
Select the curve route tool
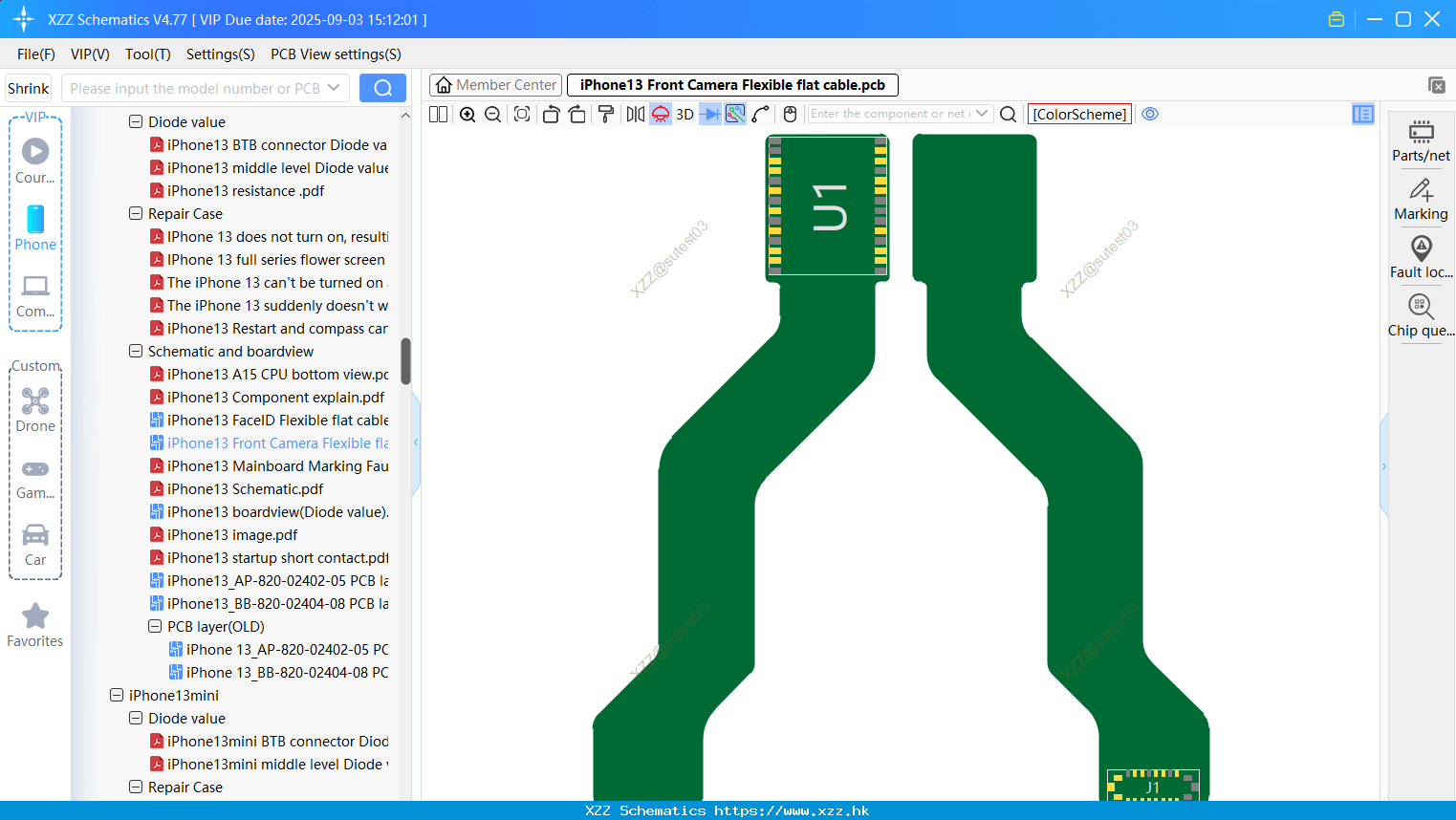[761, 114]
